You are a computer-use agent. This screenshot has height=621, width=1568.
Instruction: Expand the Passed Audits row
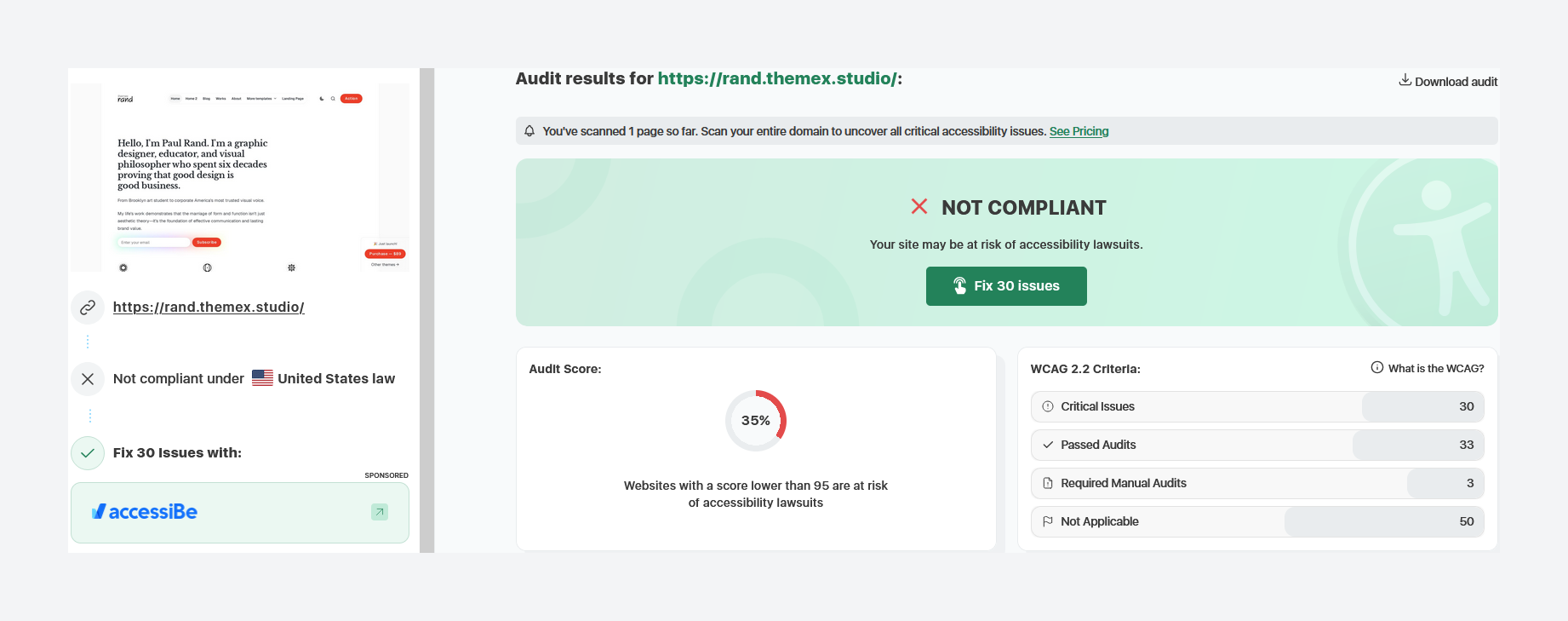[1256, 445]
